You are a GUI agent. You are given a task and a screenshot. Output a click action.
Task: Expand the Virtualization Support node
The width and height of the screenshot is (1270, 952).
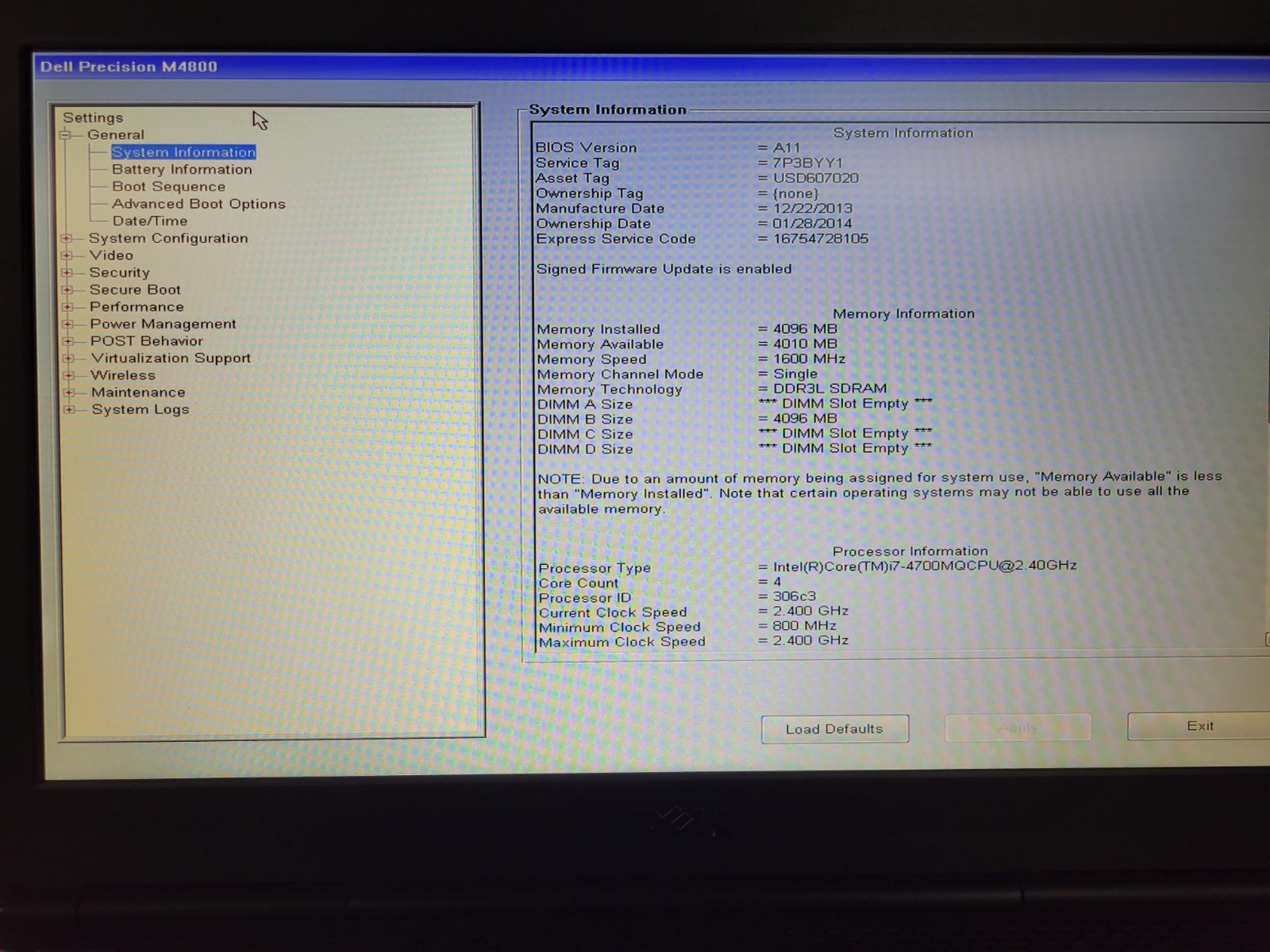pos(69,359)
